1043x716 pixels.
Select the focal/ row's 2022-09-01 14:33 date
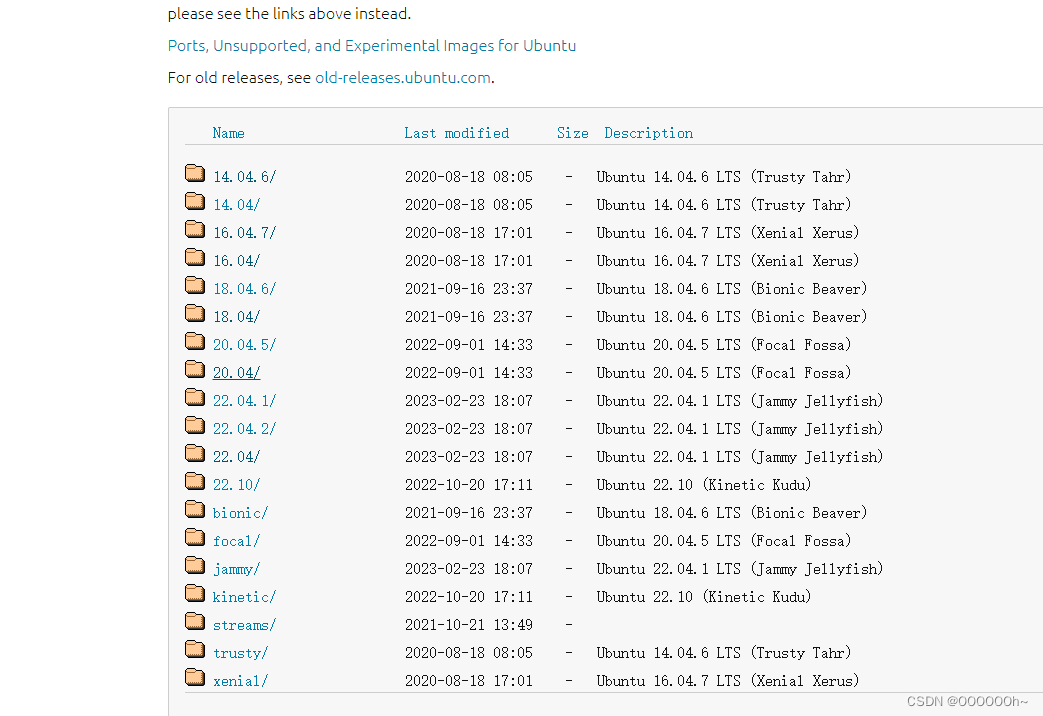(469, 541)
